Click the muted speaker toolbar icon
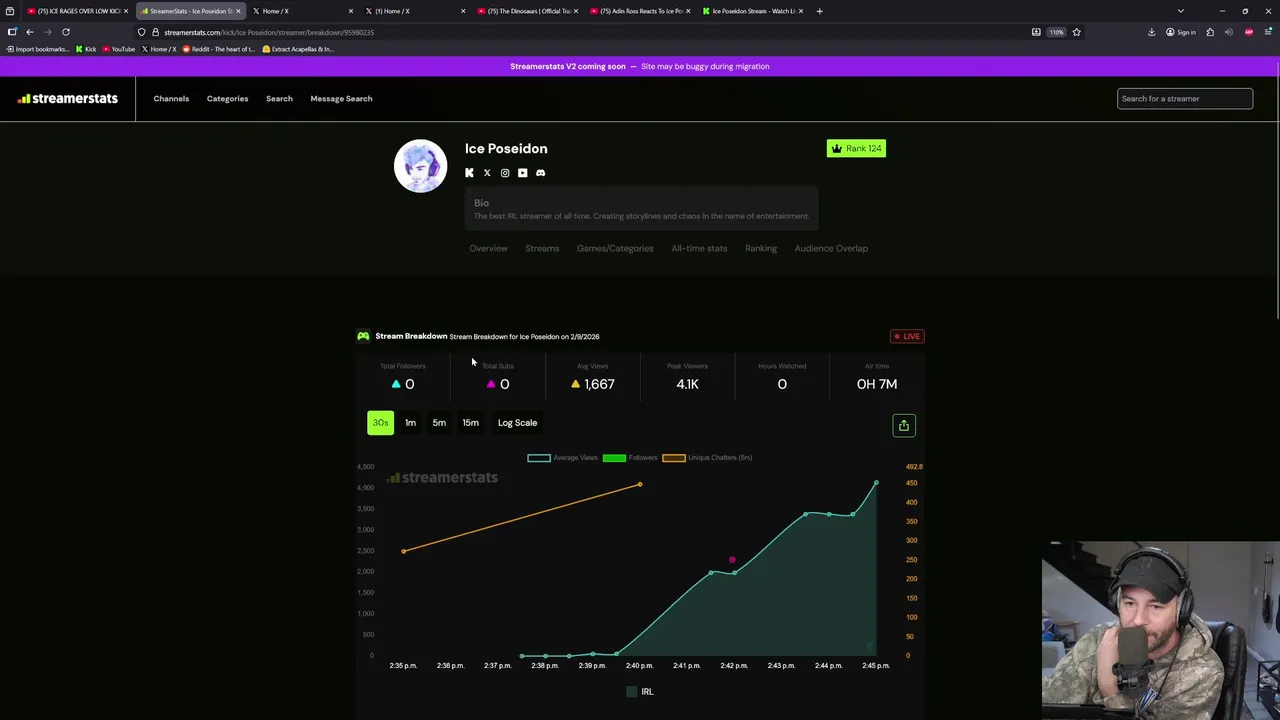Screen dimensions: 1280x720 (1229, 32)
